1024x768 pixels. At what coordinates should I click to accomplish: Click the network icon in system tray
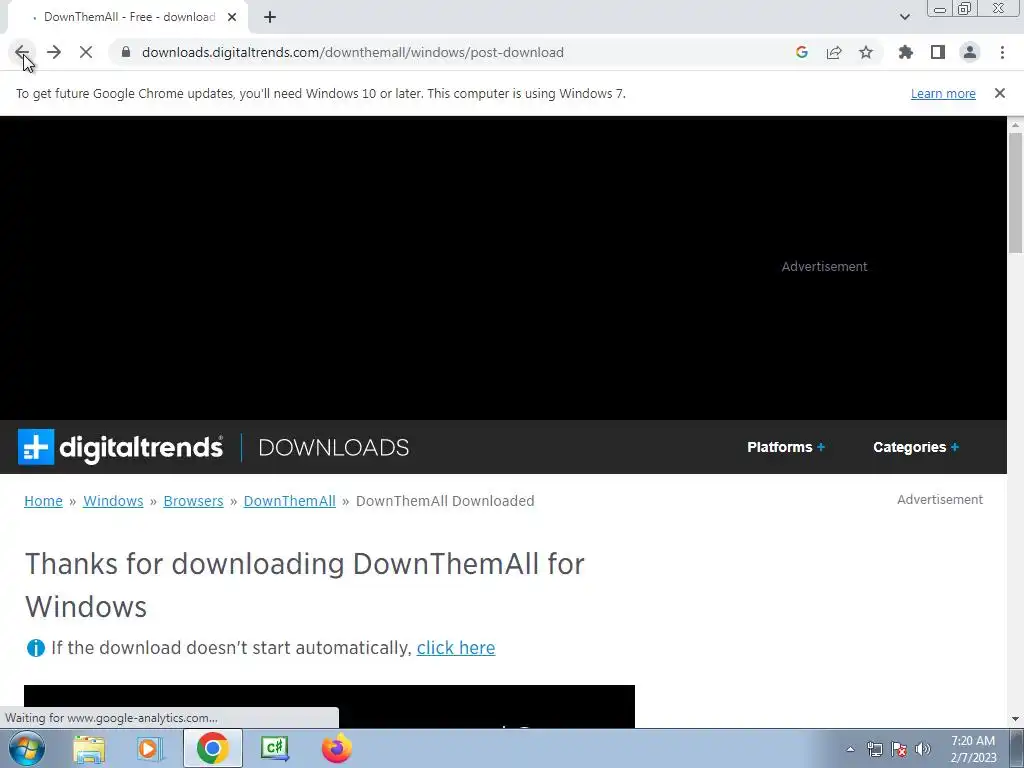[874, 749]
